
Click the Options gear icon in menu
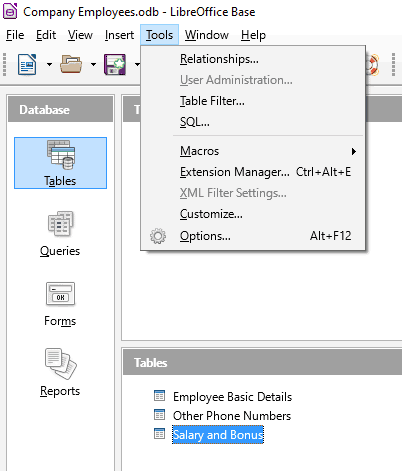tap(158, 236)
